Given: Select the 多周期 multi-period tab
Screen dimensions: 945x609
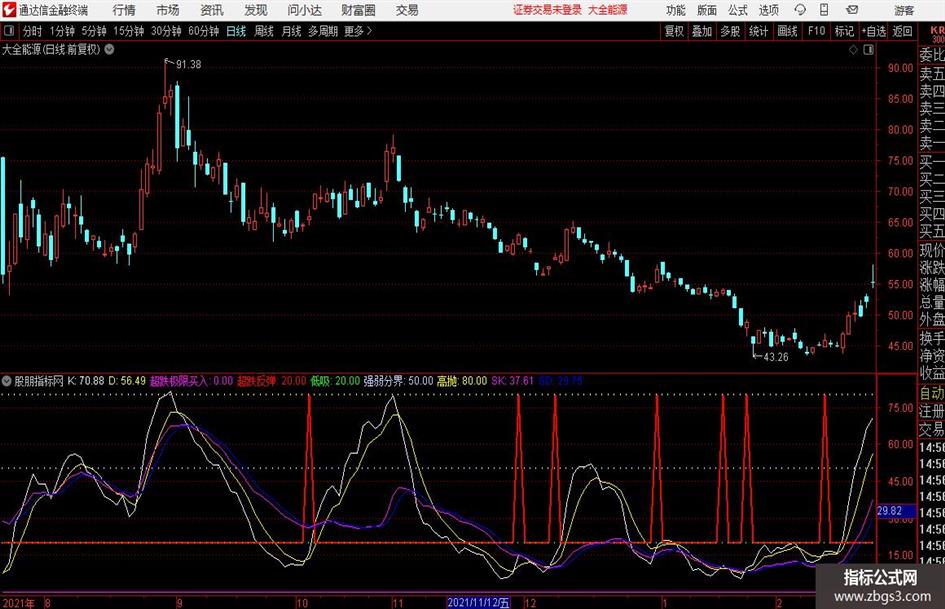Looking at the screenshot, I should pyautogui.click(x=323, y=31).
